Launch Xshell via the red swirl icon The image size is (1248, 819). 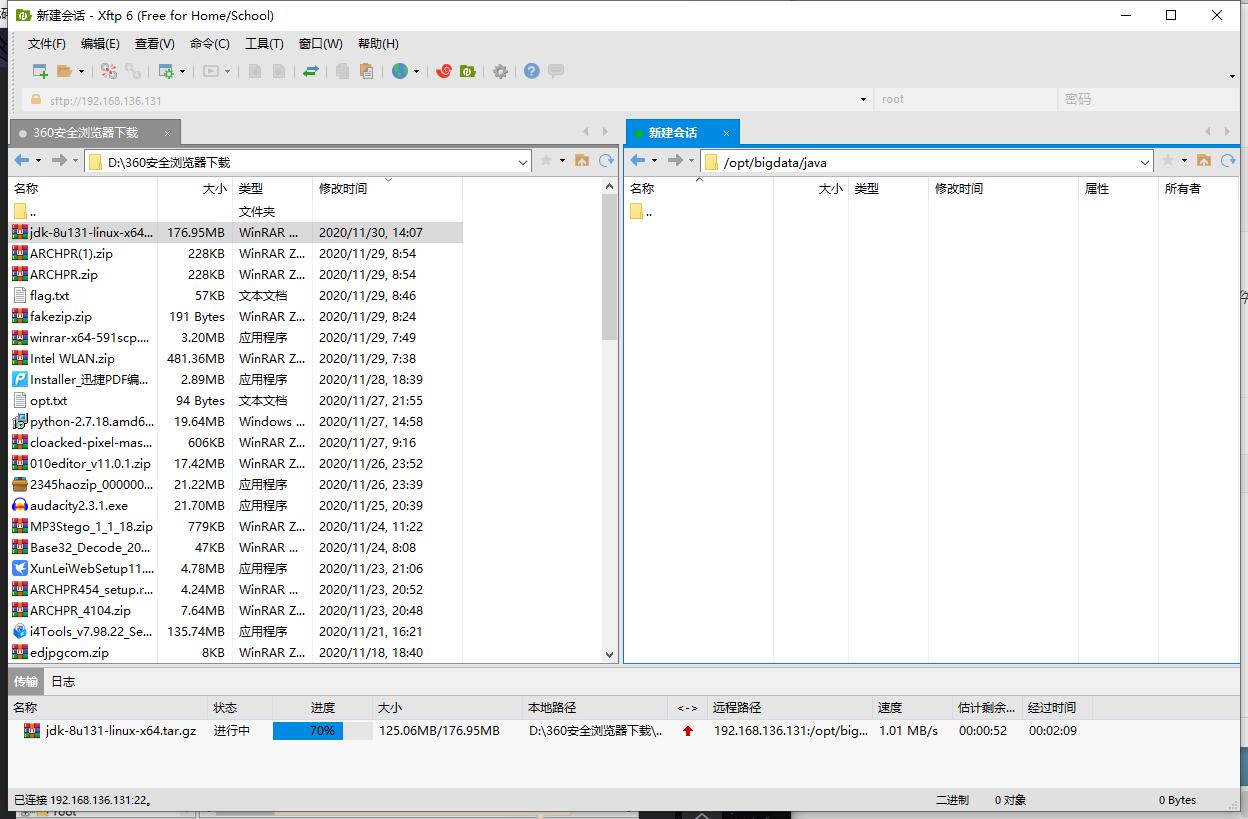click(x=444, y=71)
